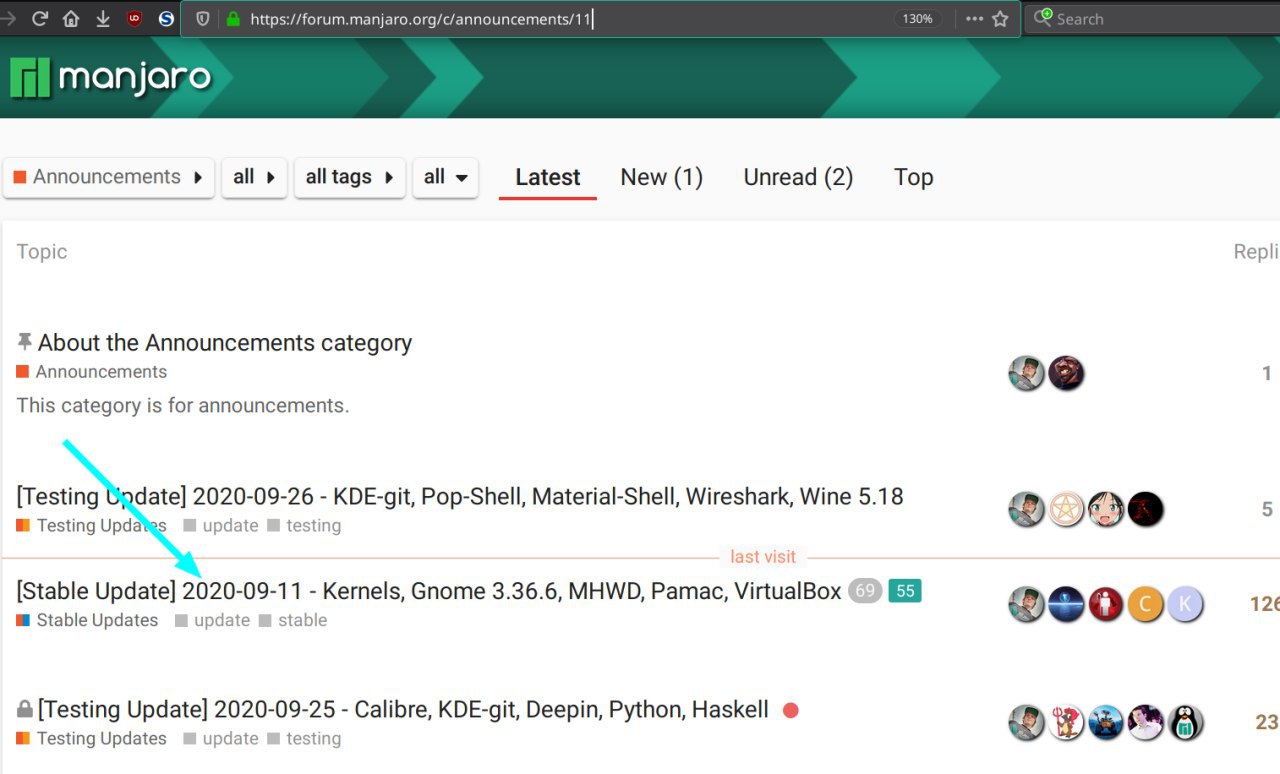Click 'This category is for announcements.' excerpt
This screenshot has height=774, width=1280.
pos(183,406)
